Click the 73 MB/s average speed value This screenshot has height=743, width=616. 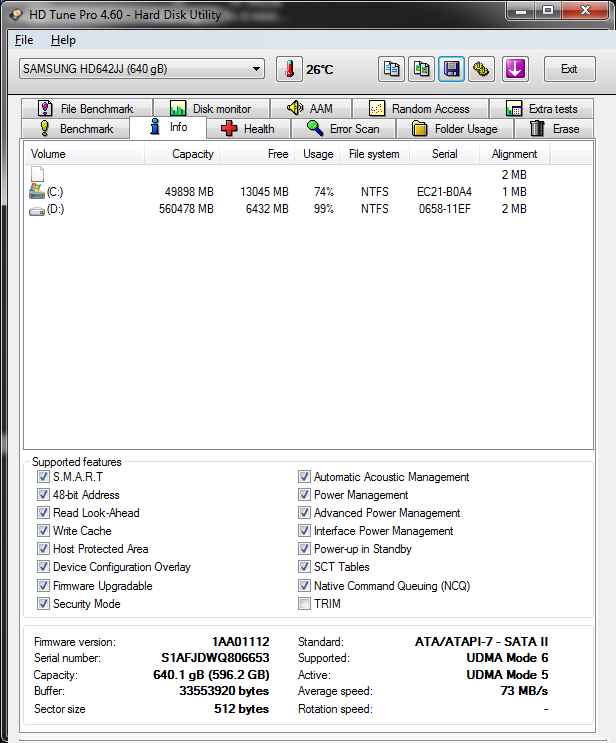tap(524, 691)
